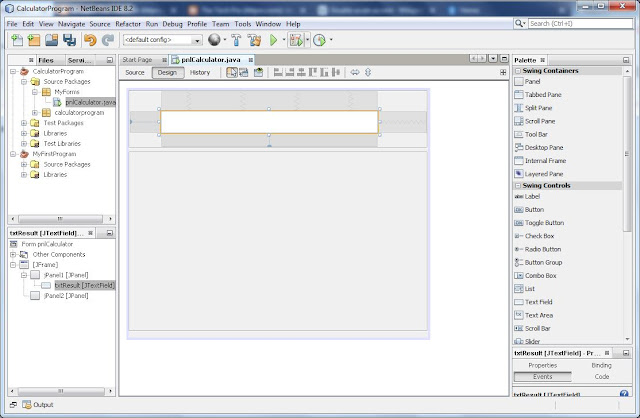The height and width of the screenshot is (418, 640).
Task: Open dropdown arrow next to Run button
Action: pyautogui.click(x=284, y=40)
